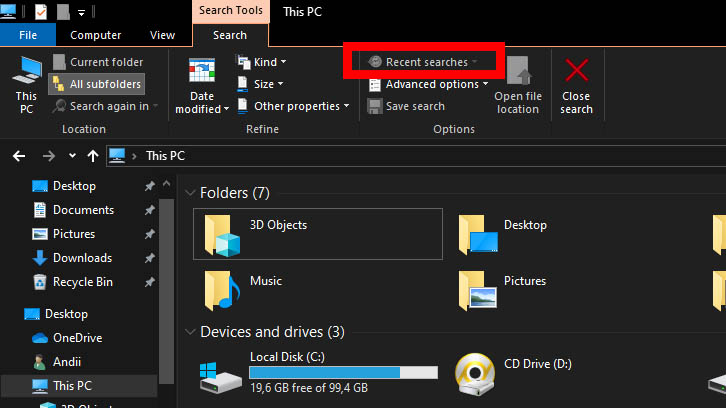This screenshot has height=408, width=726.
Task: Go up one level arrow
Action: pos(93,156)
